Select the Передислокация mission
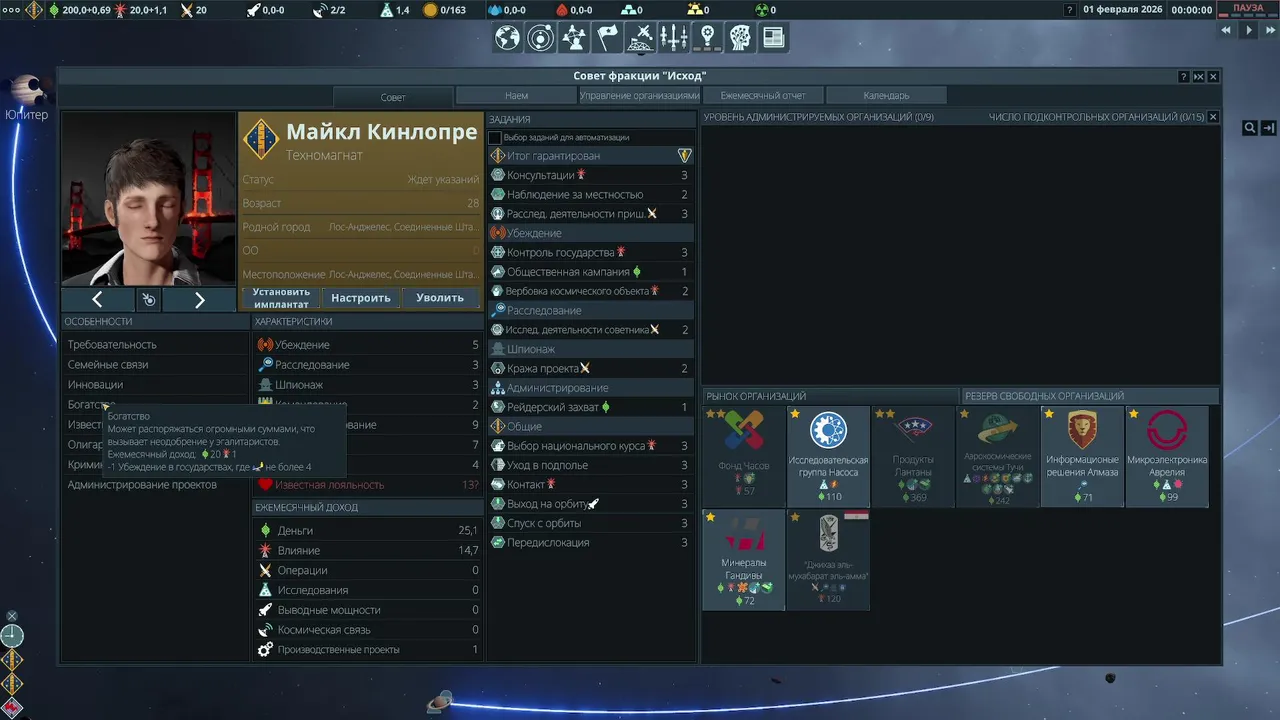This screenshot has height=720, width=1280. point(590,543)
